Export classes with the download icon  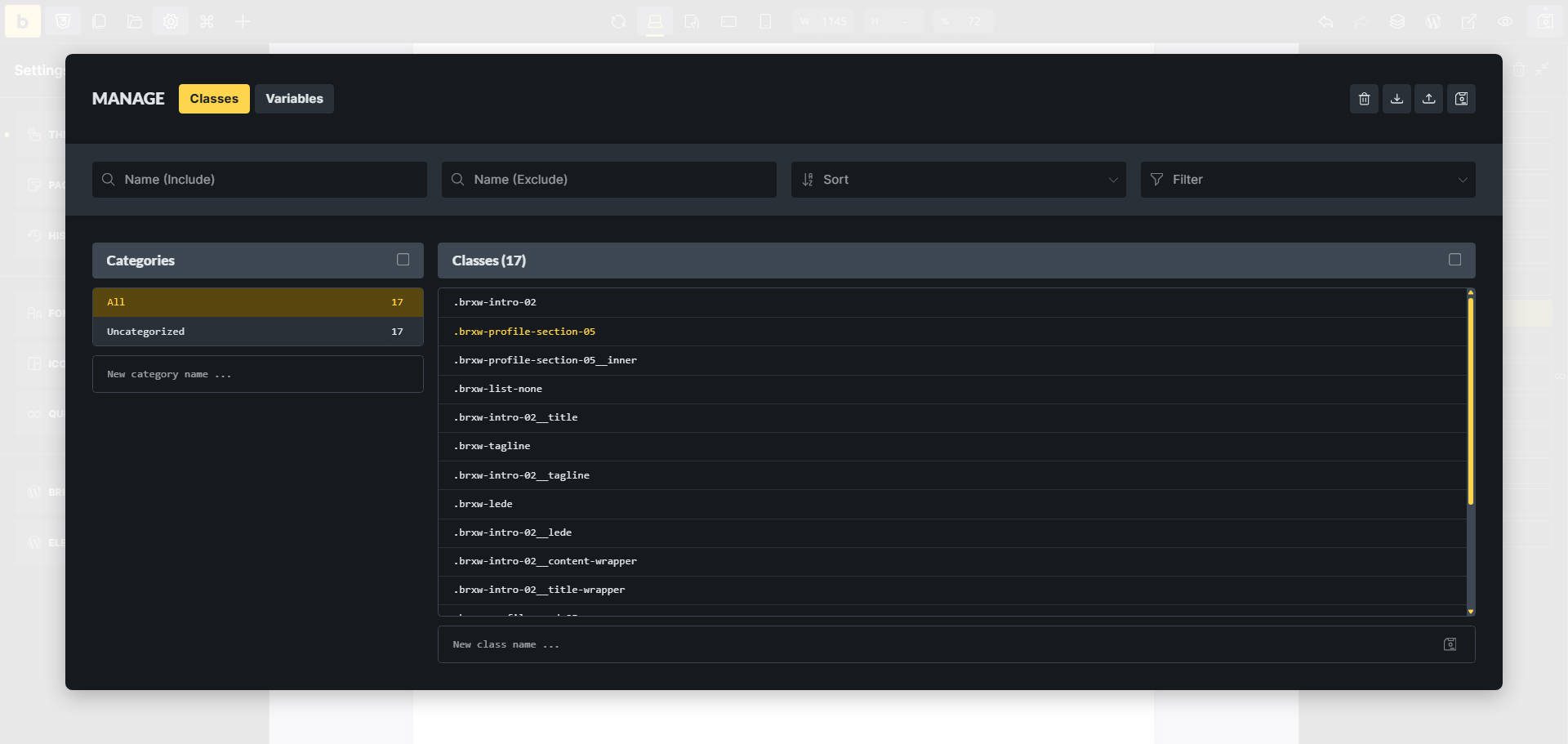click(1396, 98)
